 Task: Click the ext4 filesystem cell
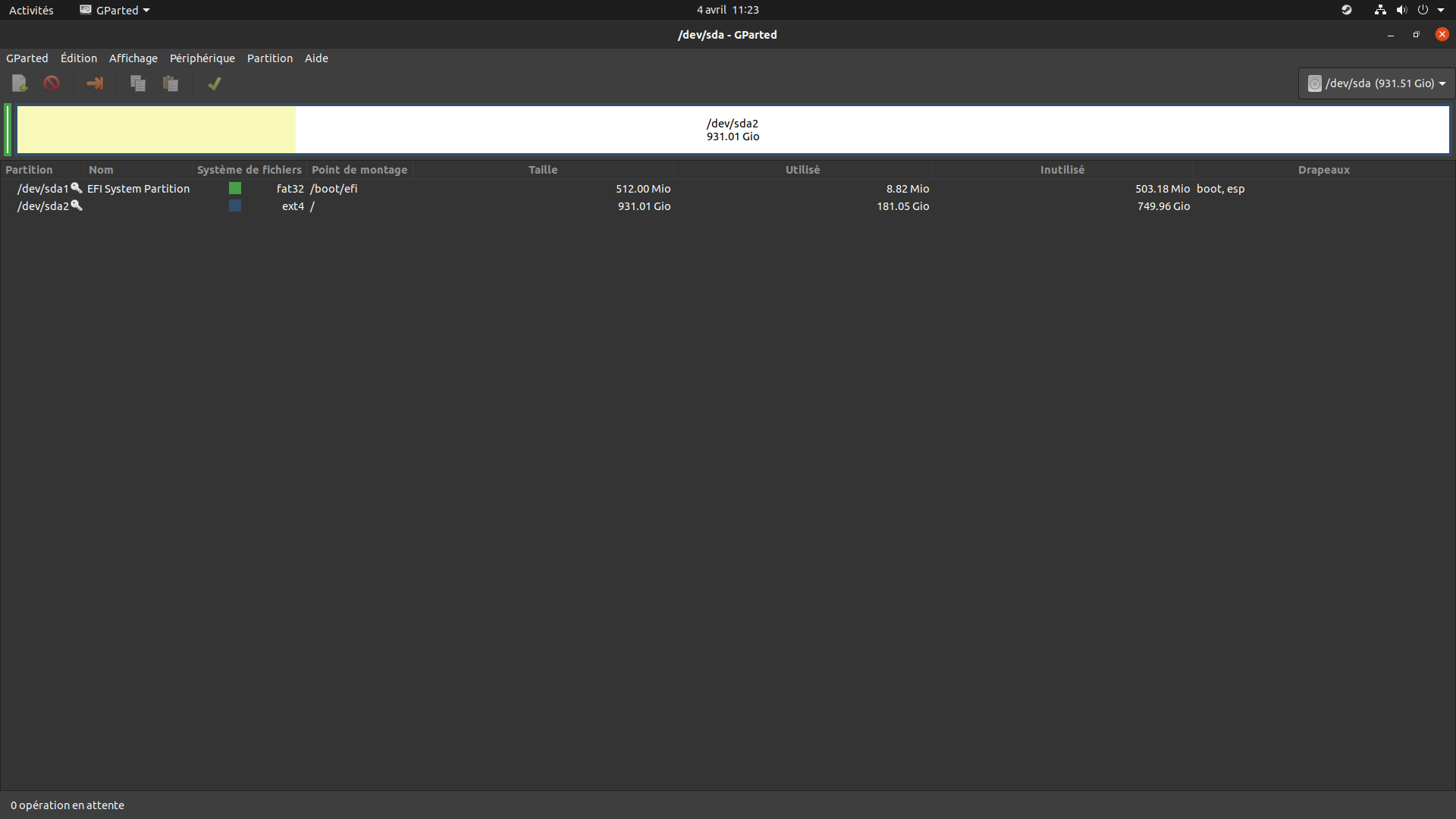tap(293, 206)
